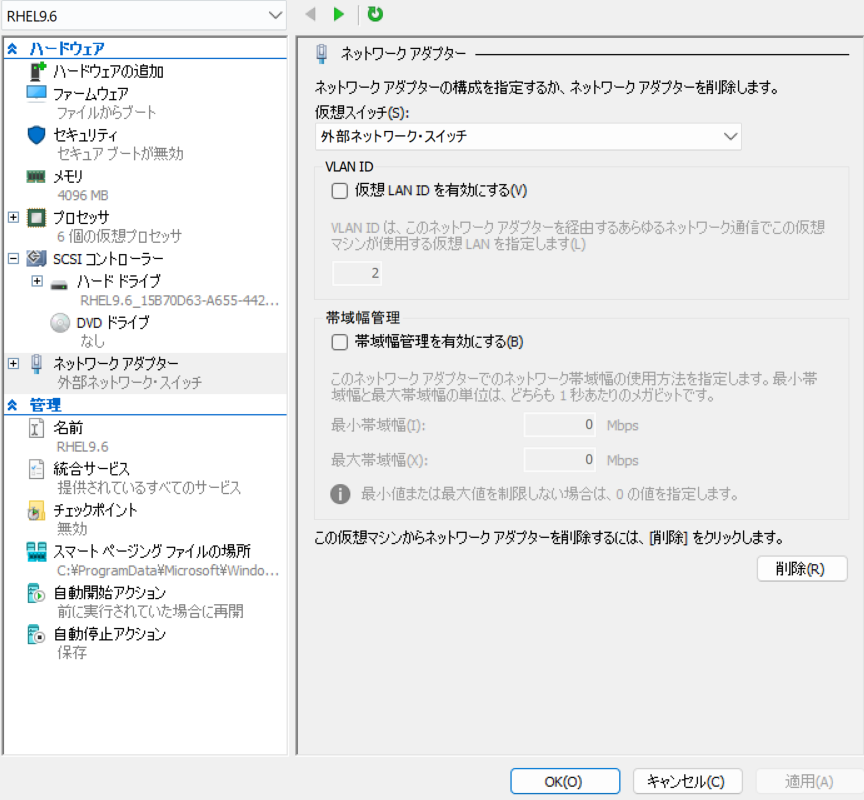The height and width of the screenshot is (800, 864).
Task: Click the 統合サービス icon
Action: coord(36,469)
